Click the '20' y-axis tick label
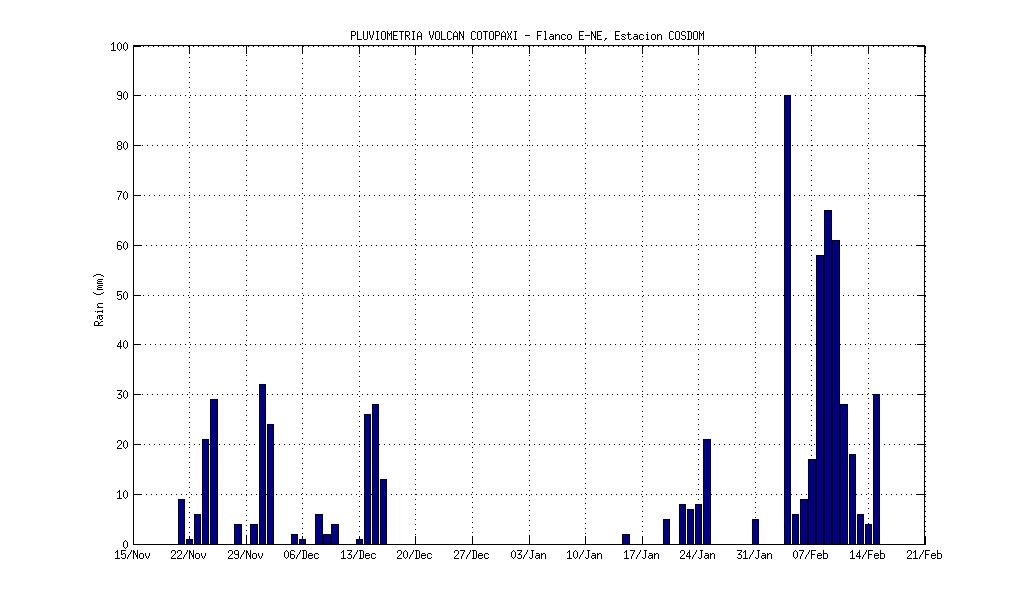 point(123,445)
